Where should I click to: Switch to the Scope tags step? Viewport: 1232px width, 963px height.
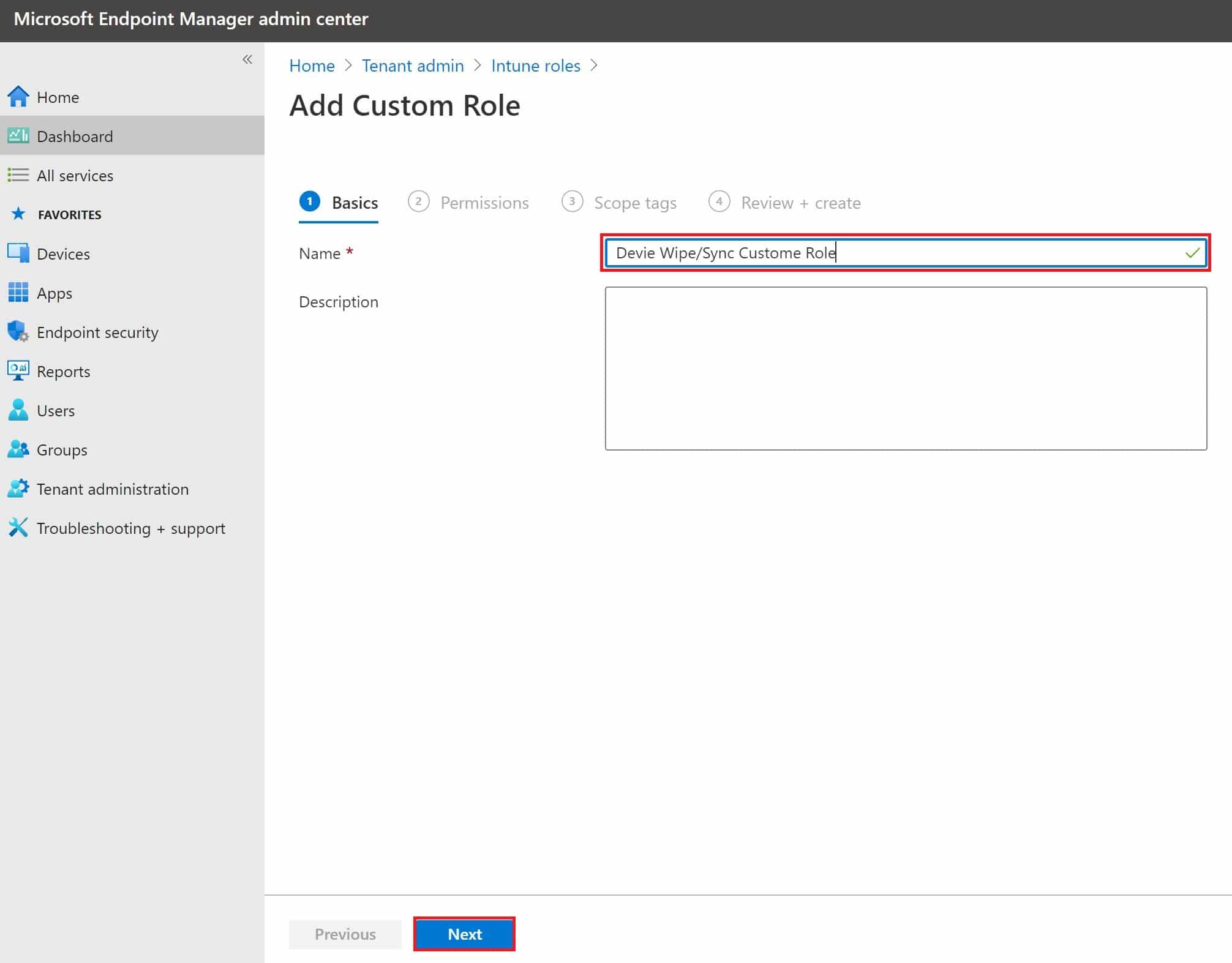[x=635, y=203]
